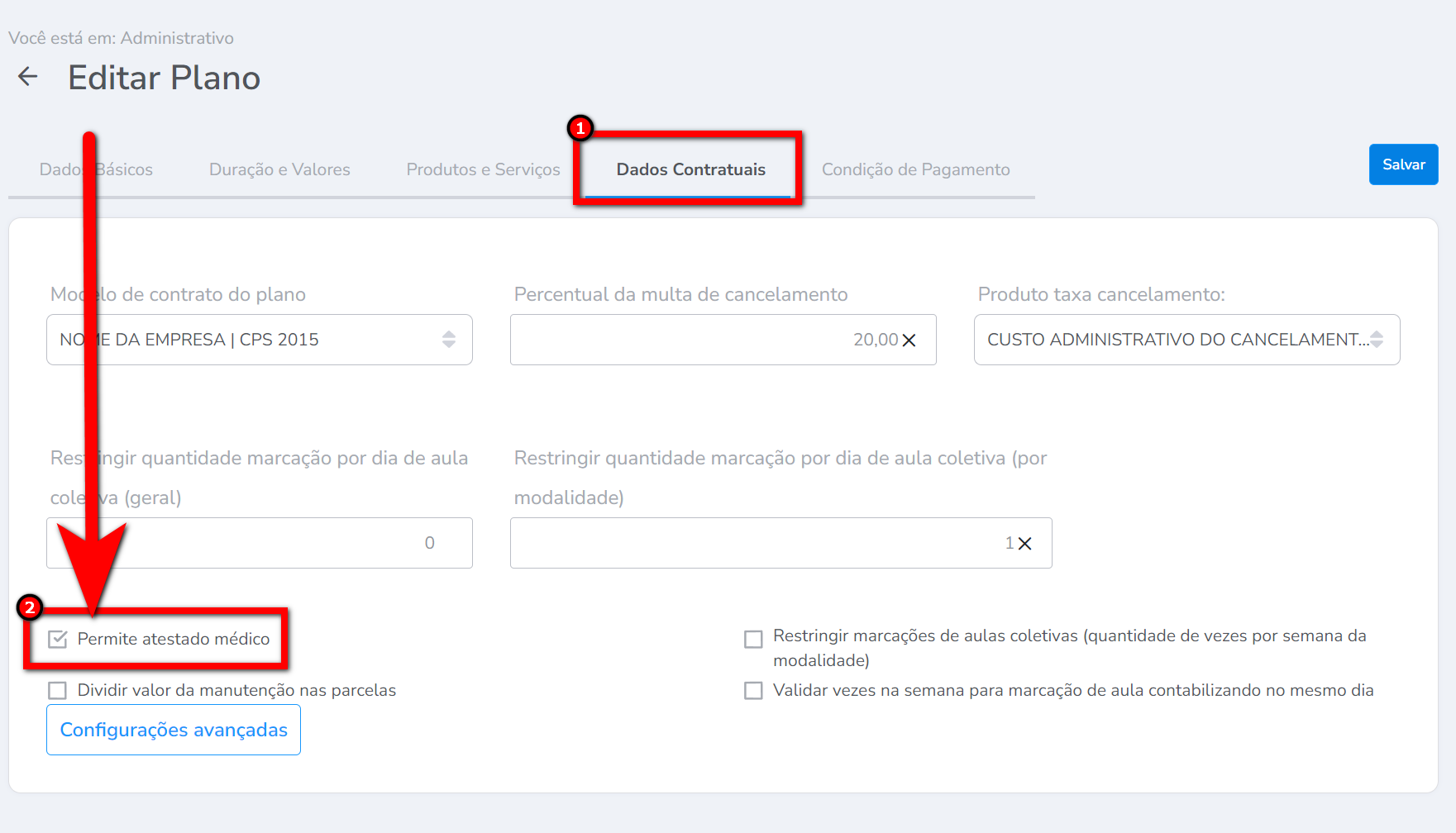Enable Validar vezes na semana checkbox

(753, 691)
